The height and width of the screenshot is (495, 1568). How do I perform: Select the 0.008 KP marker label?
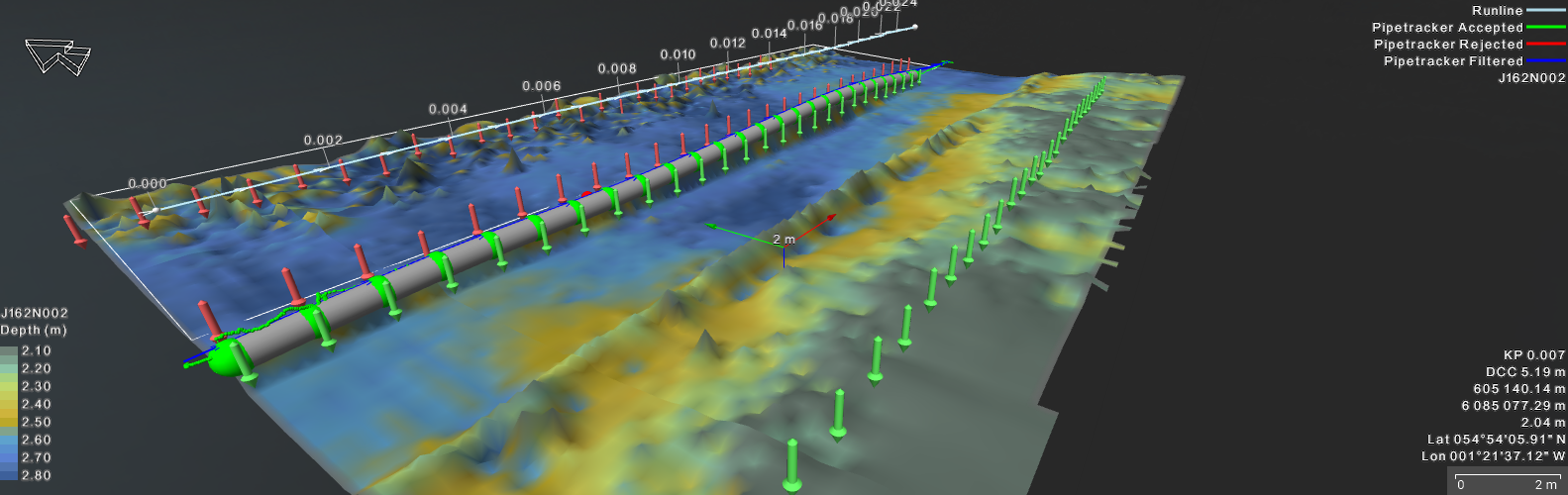pyautogui.click(x=617, y=69)
